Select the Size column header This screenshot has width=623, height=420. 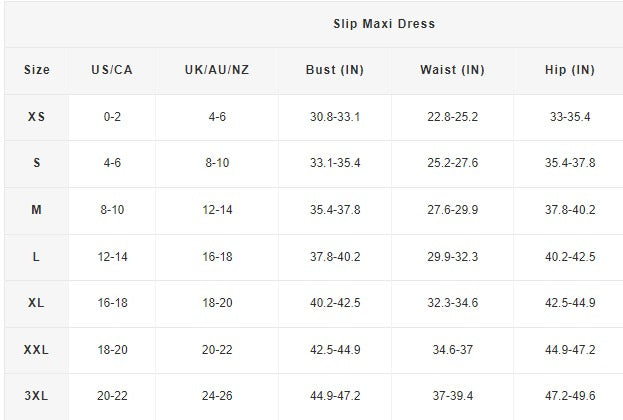(x=36, y=70)
